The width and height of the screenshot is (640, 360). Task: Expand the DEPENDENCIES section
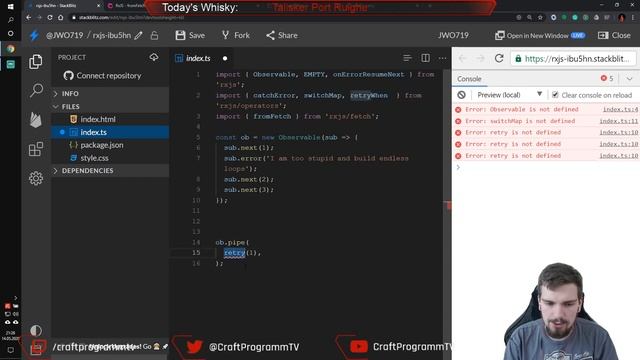click(x=110, y=171)
